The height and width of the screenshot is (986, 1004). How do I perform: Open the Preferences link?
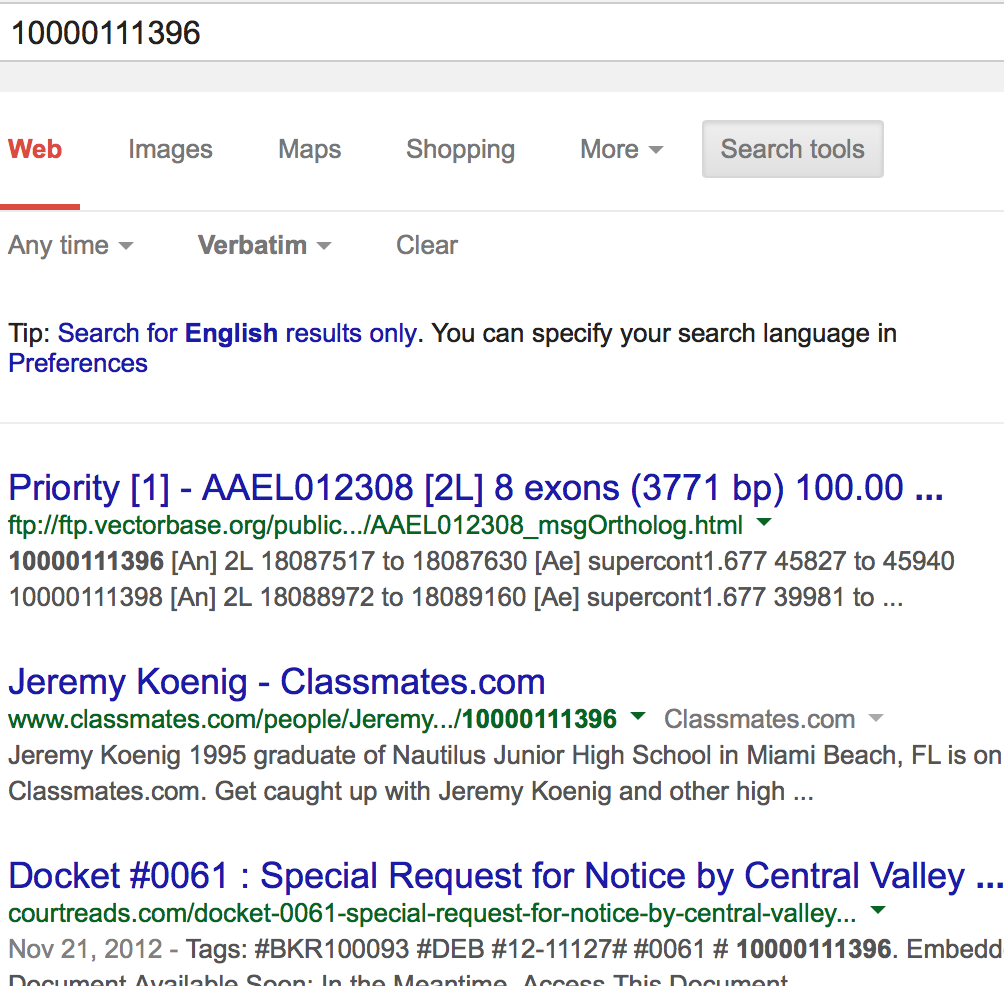78,363
